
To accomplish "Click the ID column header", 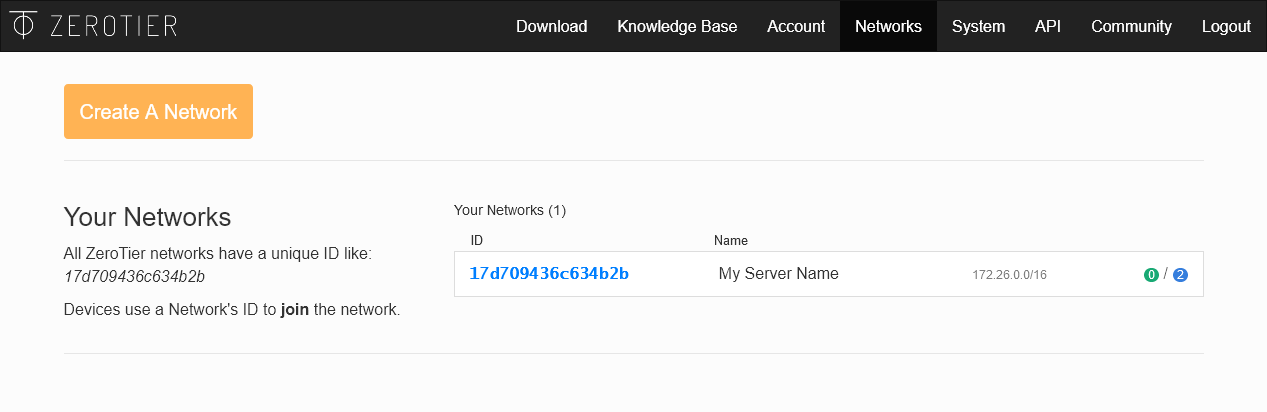I will tap(477, 241).
